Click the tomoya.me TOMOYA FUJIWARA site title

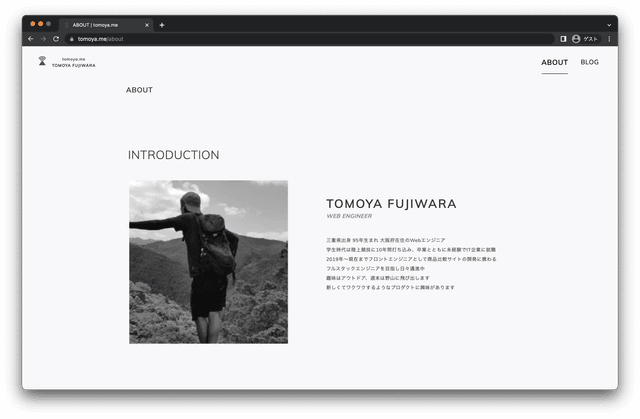[73, 62]
